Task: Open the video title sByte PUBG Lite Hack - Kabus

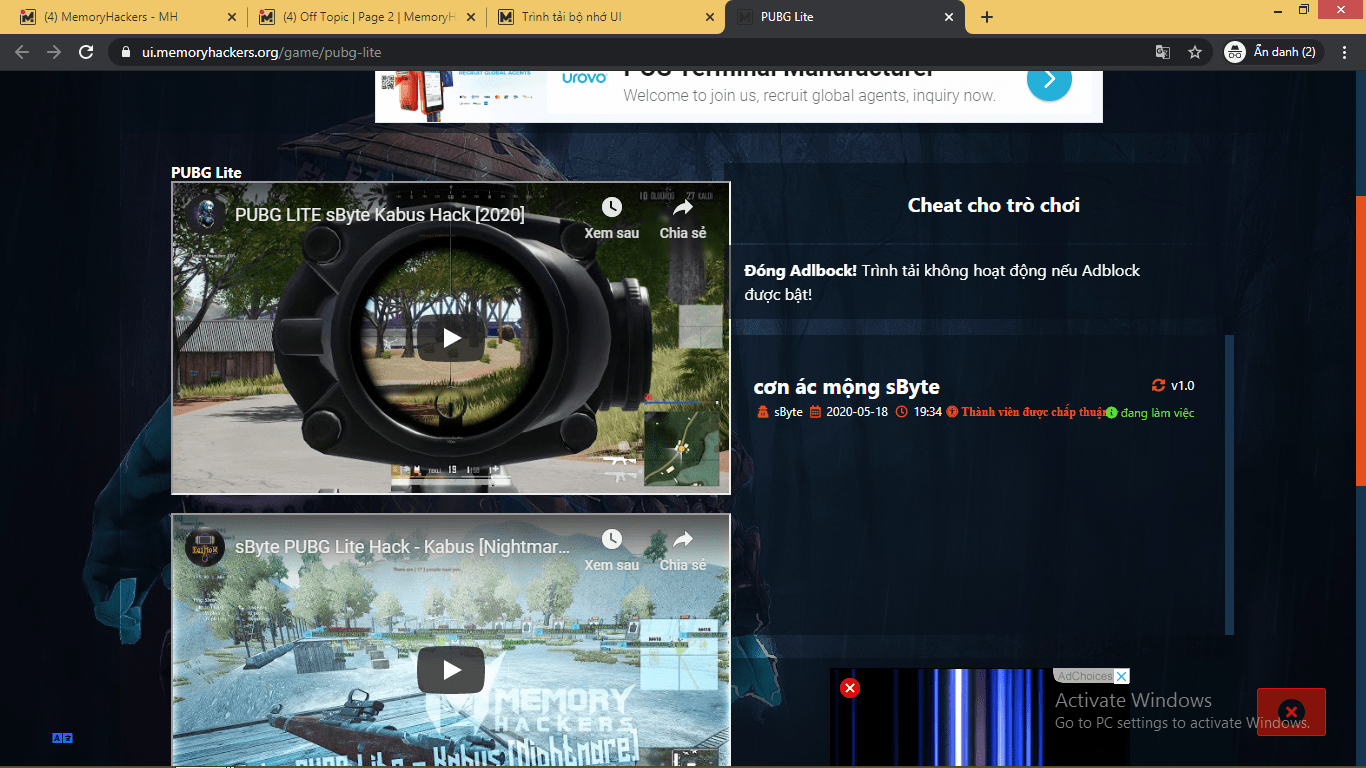Action: (403, 547)
